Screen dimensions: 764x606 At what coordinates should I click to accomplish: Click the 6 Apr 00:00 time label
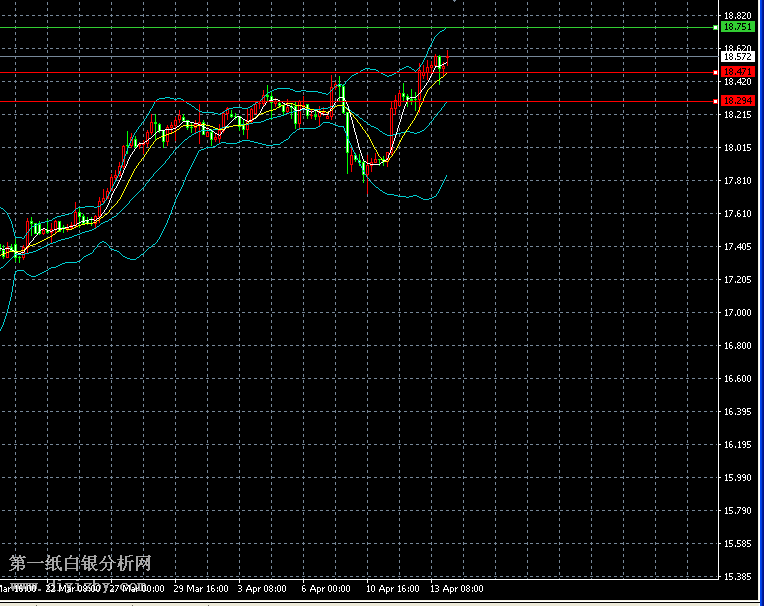(x=326, y=589)
